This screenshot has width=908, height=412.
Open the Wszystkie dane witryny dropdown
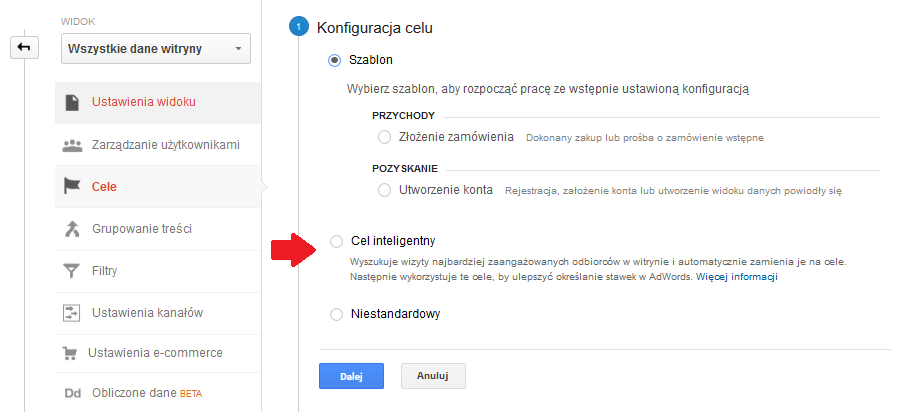click(x=155, y=48)
